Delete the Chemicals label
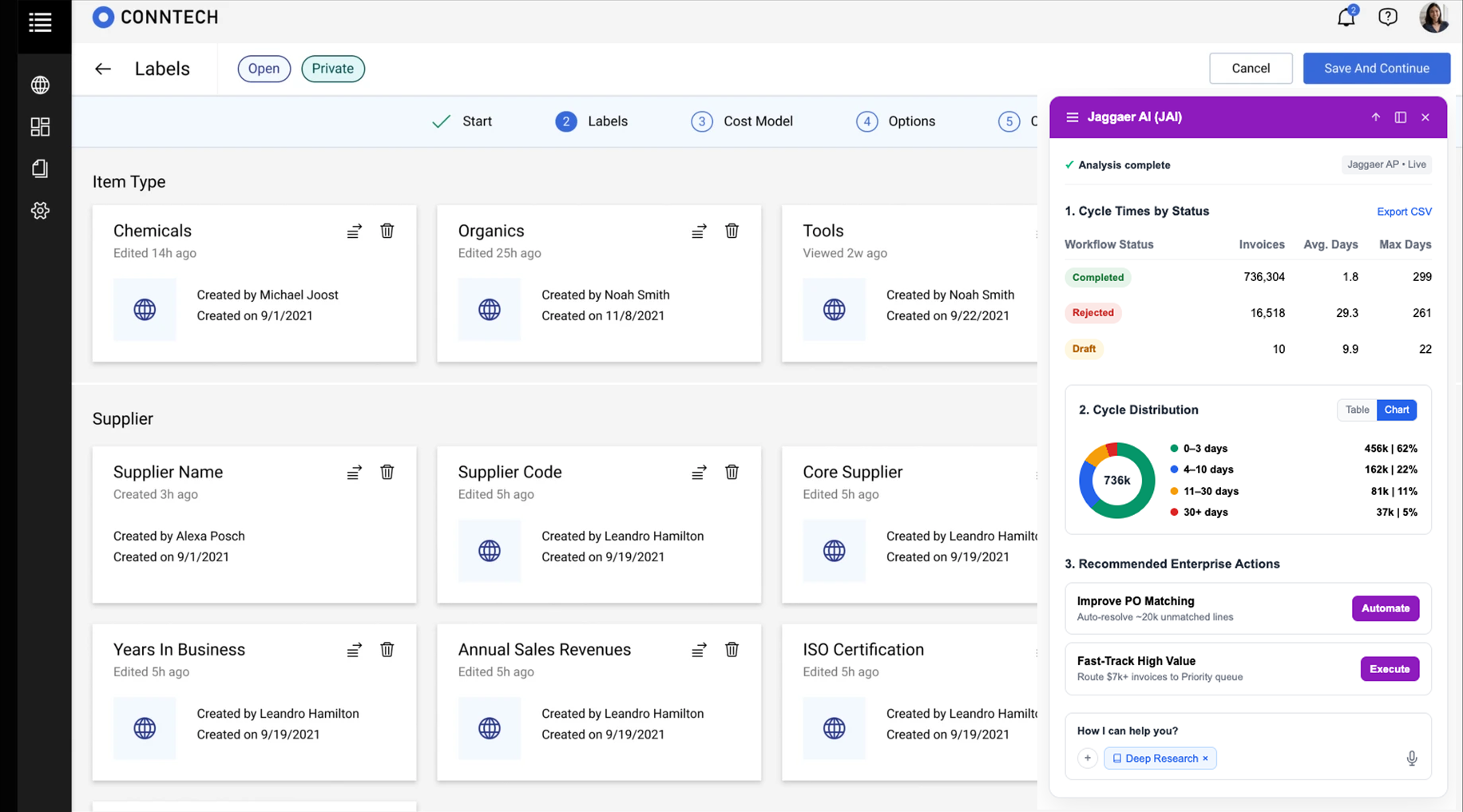The height and width of the screenshot is (812, 1463). 387,231
